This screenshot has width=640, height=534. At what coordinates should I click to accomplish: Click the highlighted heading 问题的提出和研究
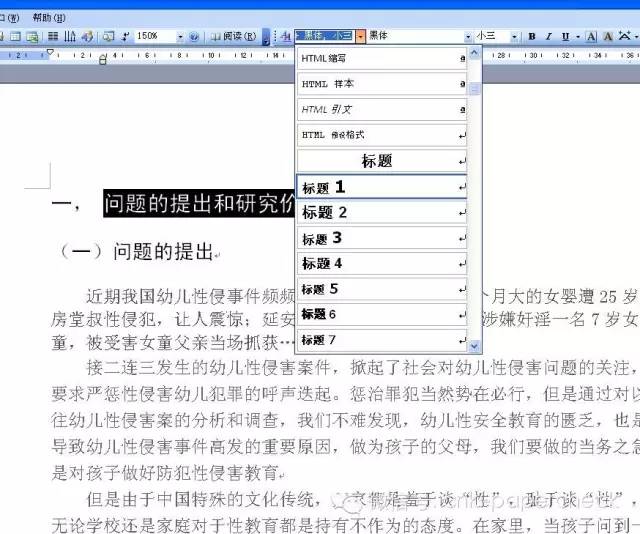point(199,203)
